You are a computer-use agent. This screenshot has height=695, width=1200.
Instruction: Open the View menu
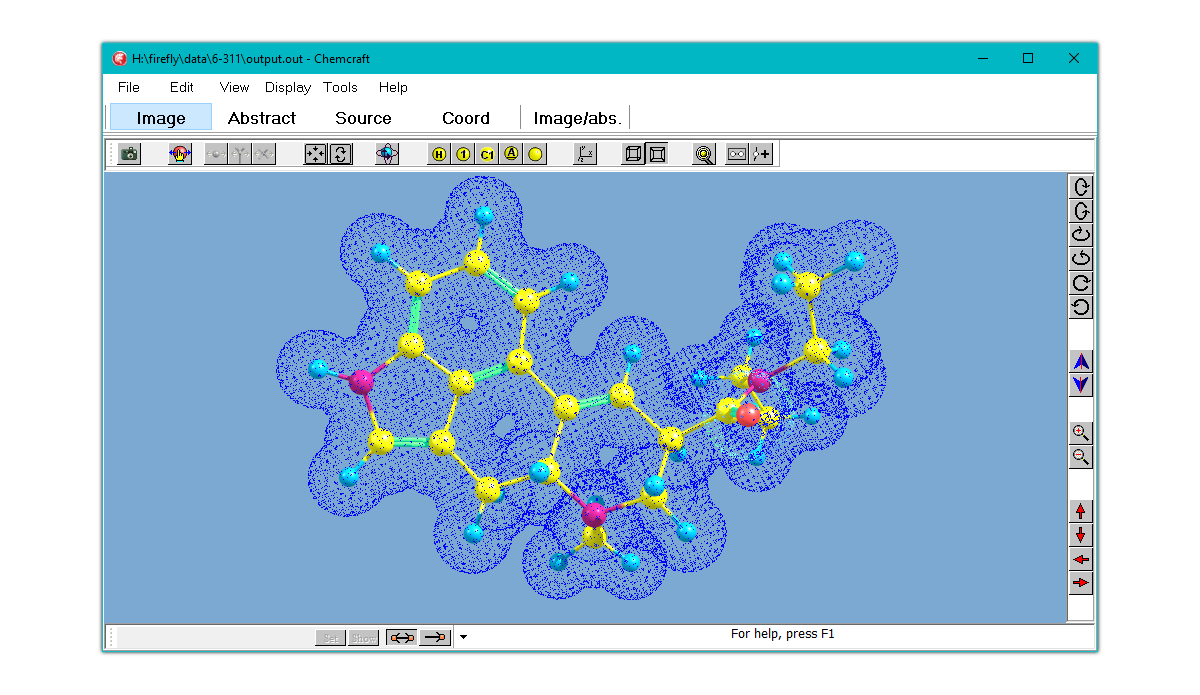[234, 87]
